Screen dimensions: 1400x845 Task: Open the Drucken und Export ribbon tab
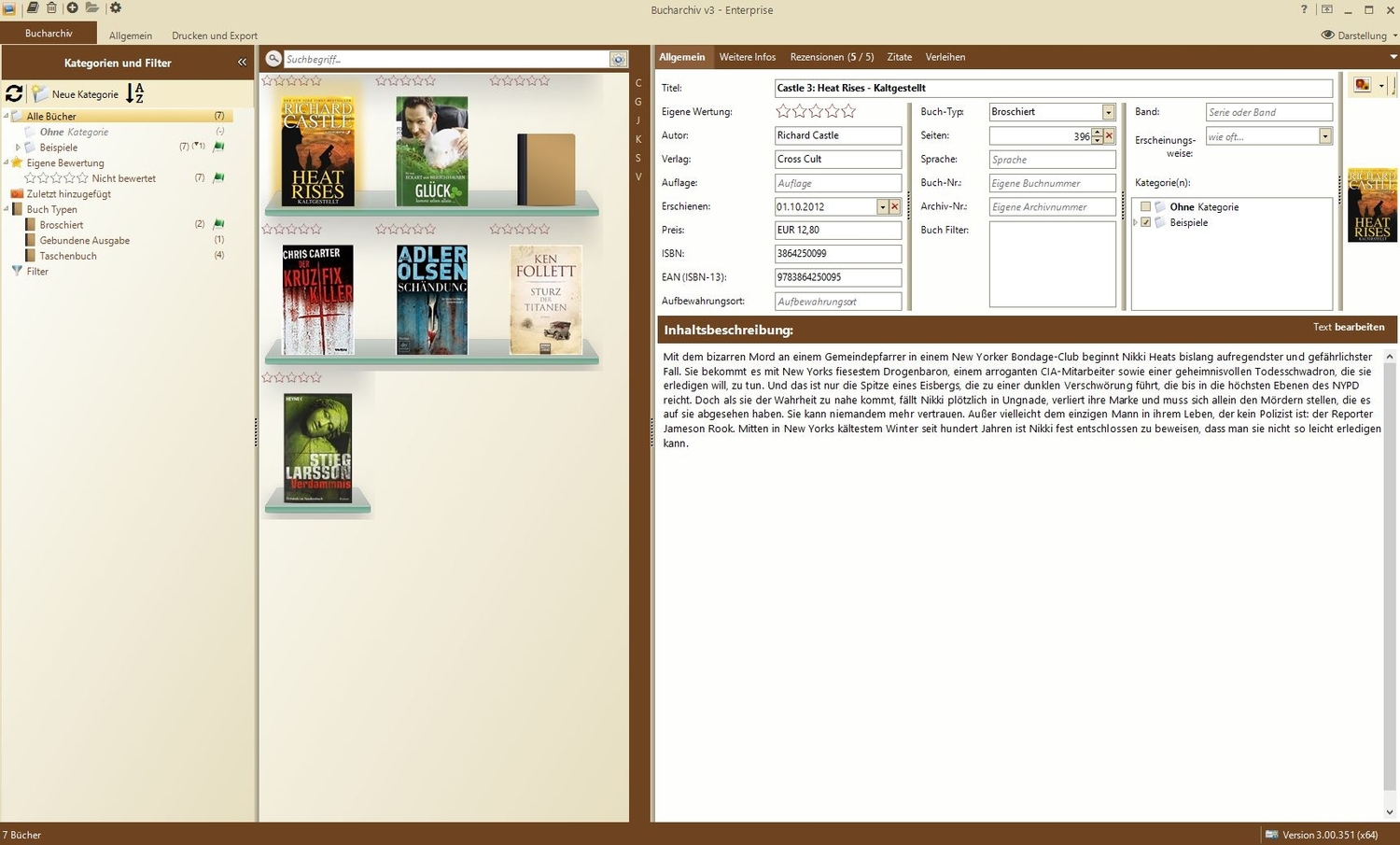coord(215,35)
